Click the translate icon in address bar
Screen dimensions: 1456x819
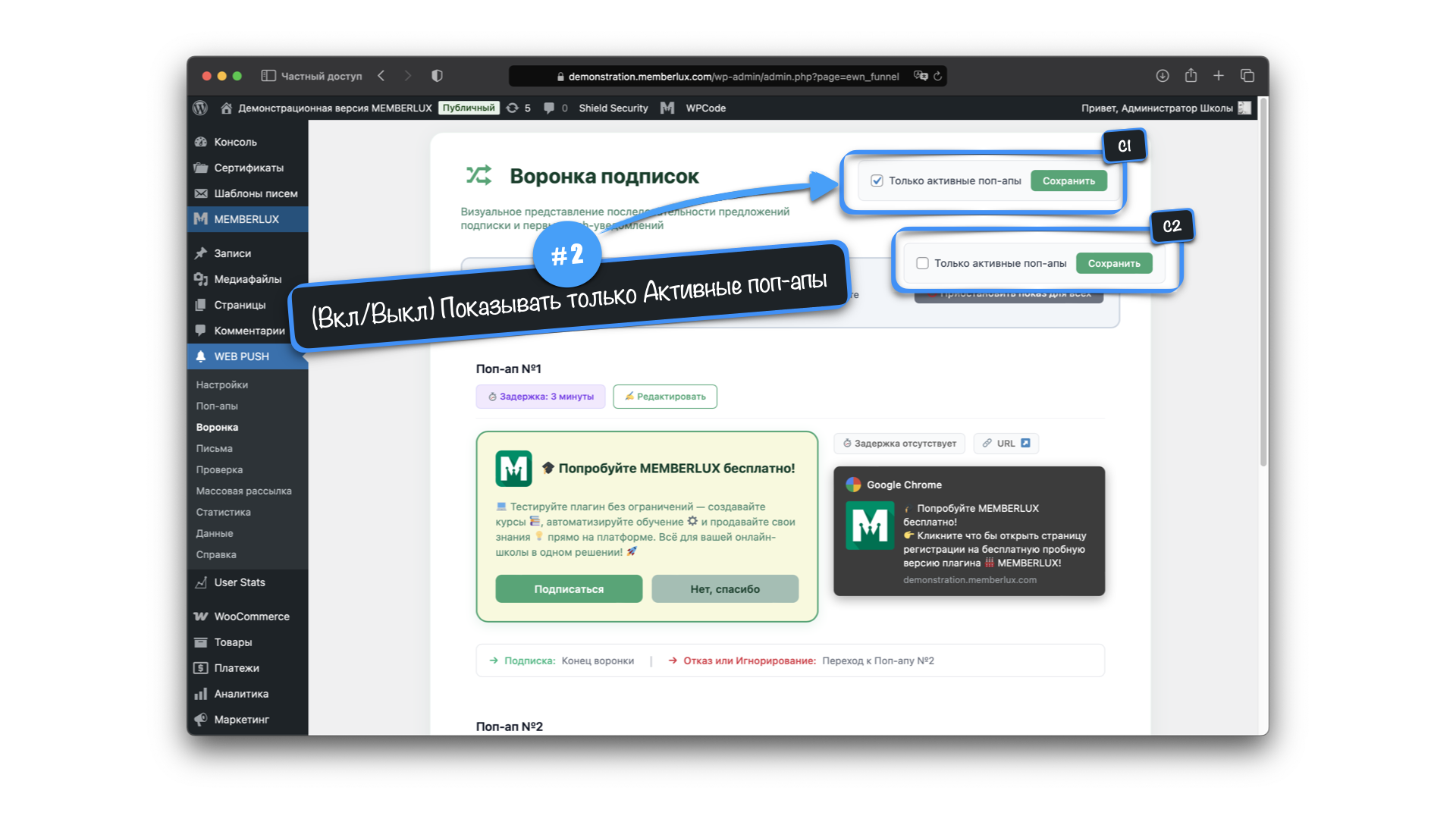point(921,76)
